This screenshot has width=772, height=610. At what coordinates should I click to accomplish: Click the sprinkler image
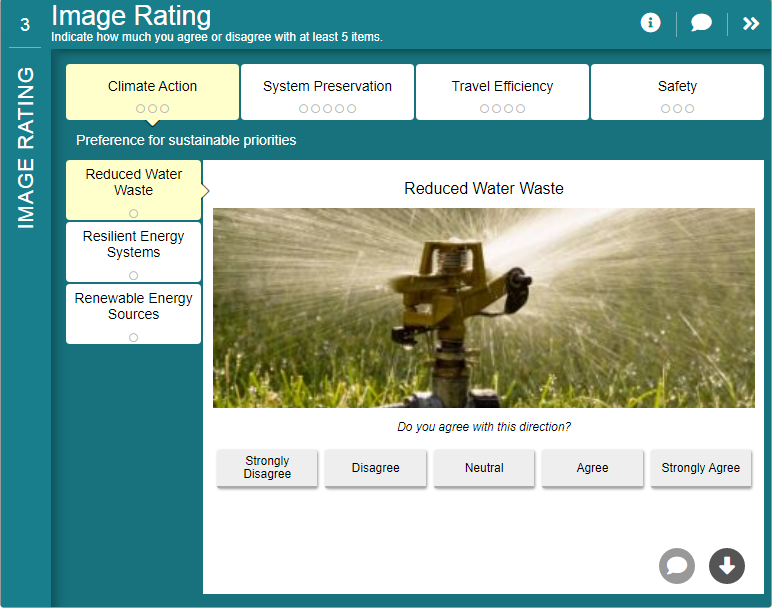(x=483, y=307)
